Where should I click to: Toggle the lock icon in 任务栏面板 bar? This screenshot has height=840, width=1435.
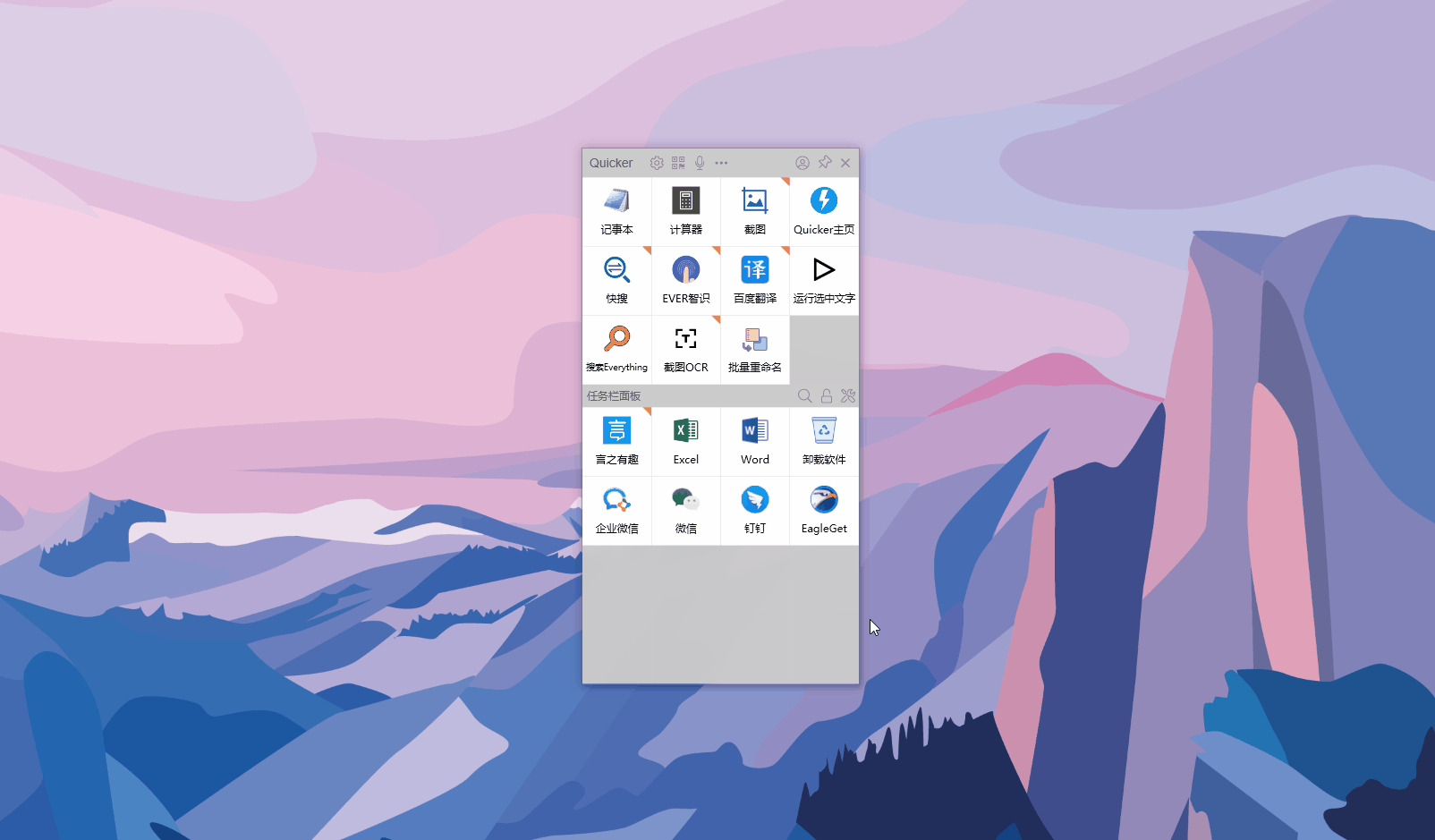pyautogui.click(x=827, y=395)
